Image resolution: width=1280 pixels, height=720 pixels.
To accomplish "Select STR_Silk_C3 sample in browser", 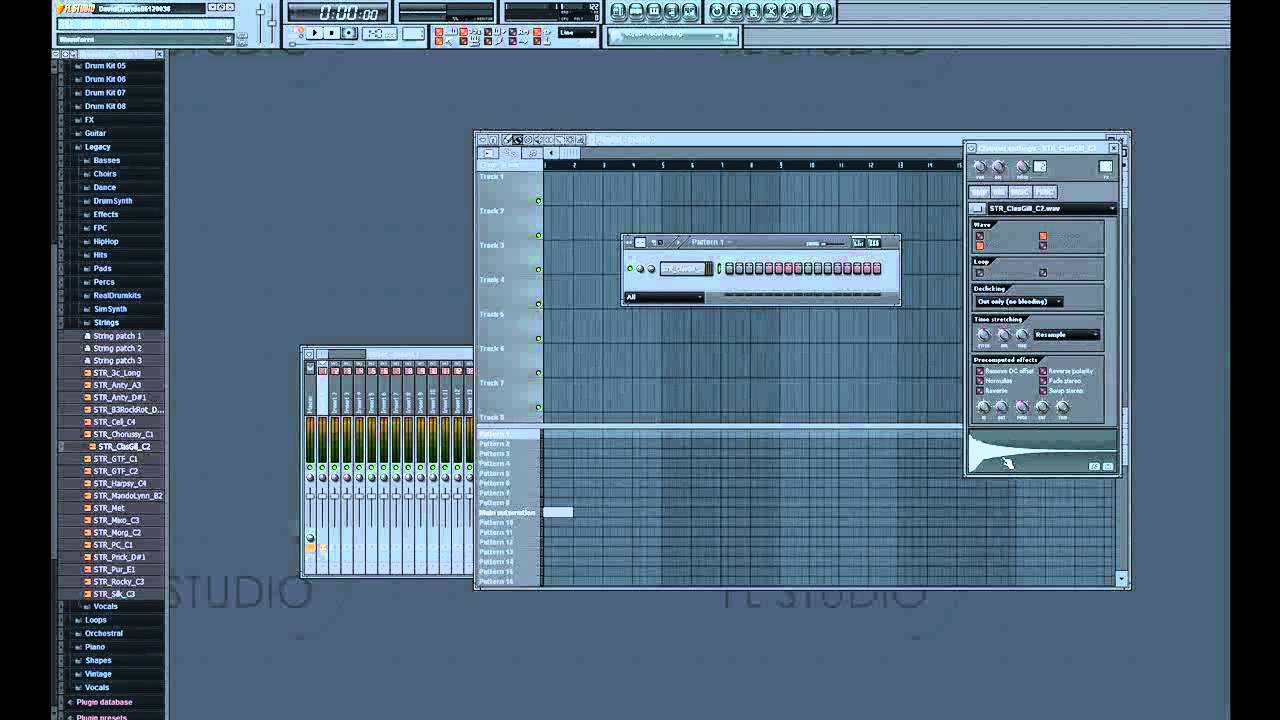I will (x=113, y=594).
